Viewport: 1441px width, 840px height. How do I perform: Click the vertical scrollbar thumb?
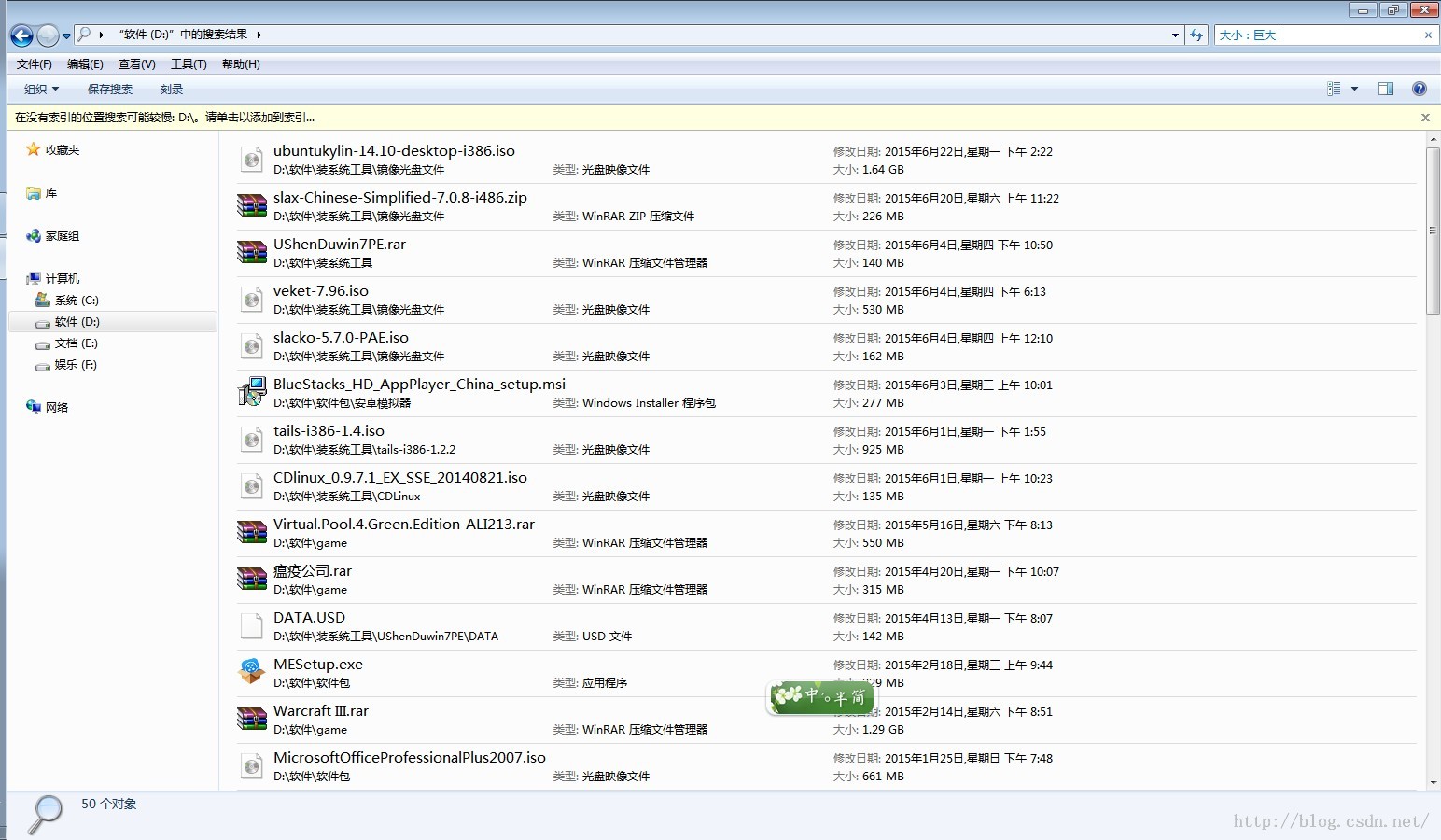[x=1433, y=231]
